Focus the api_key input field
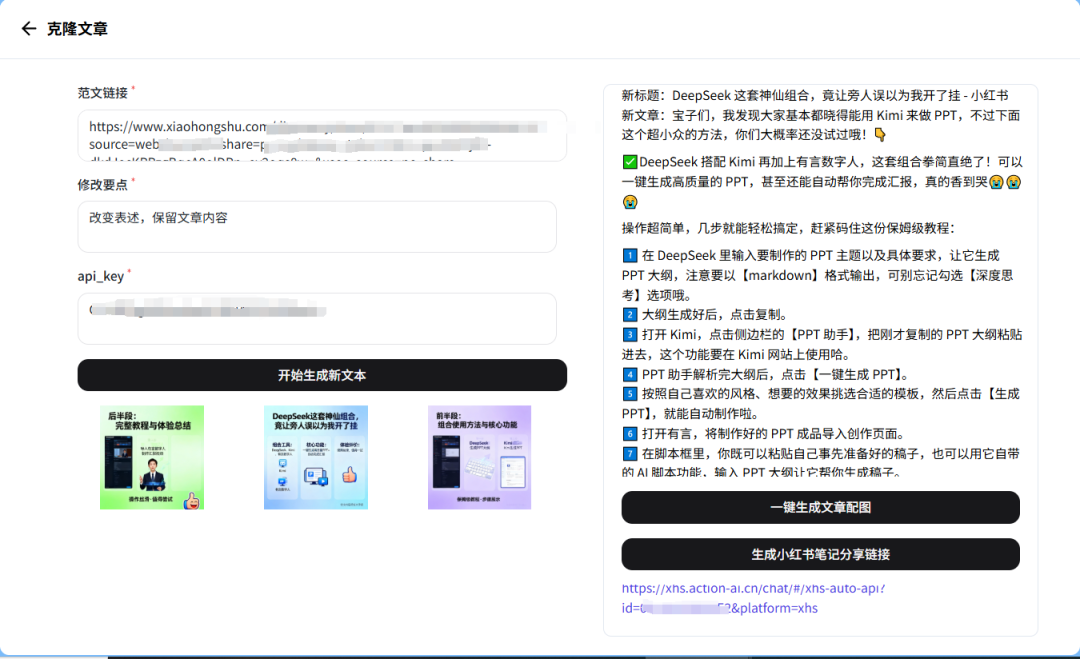This screenshot has width=1080, height=659. 317,318
